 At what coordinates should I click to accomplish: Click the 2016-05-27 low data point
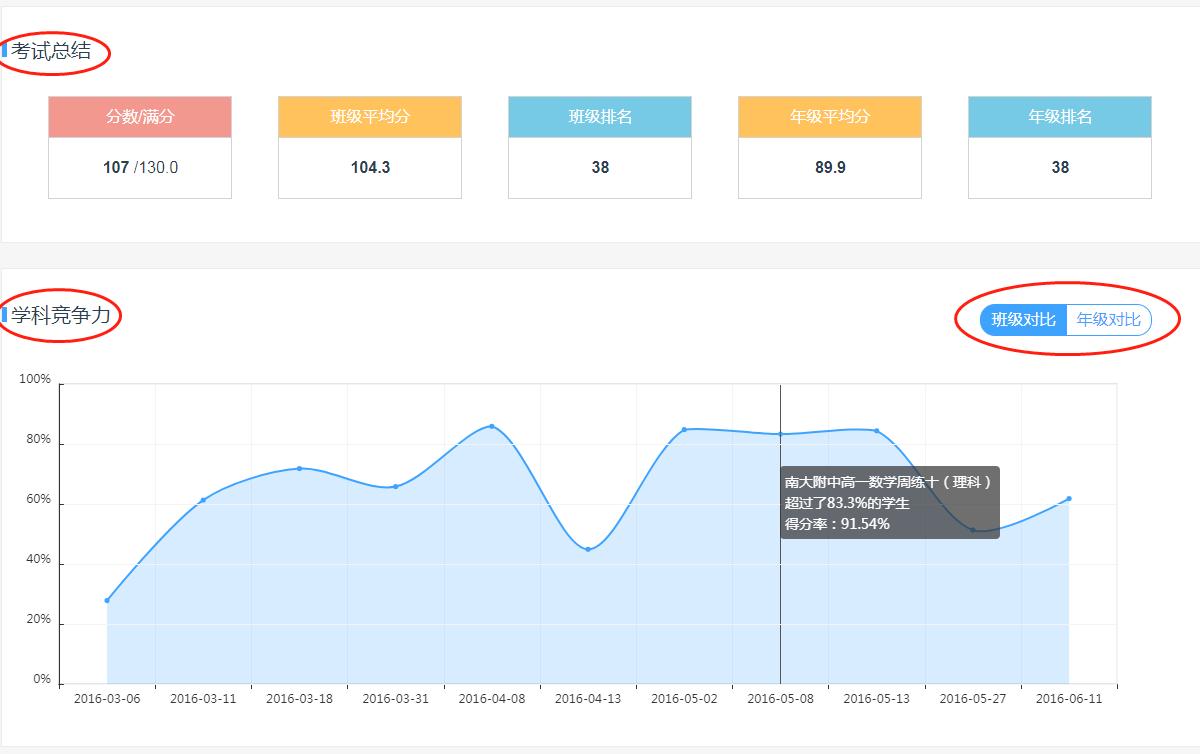973,530
